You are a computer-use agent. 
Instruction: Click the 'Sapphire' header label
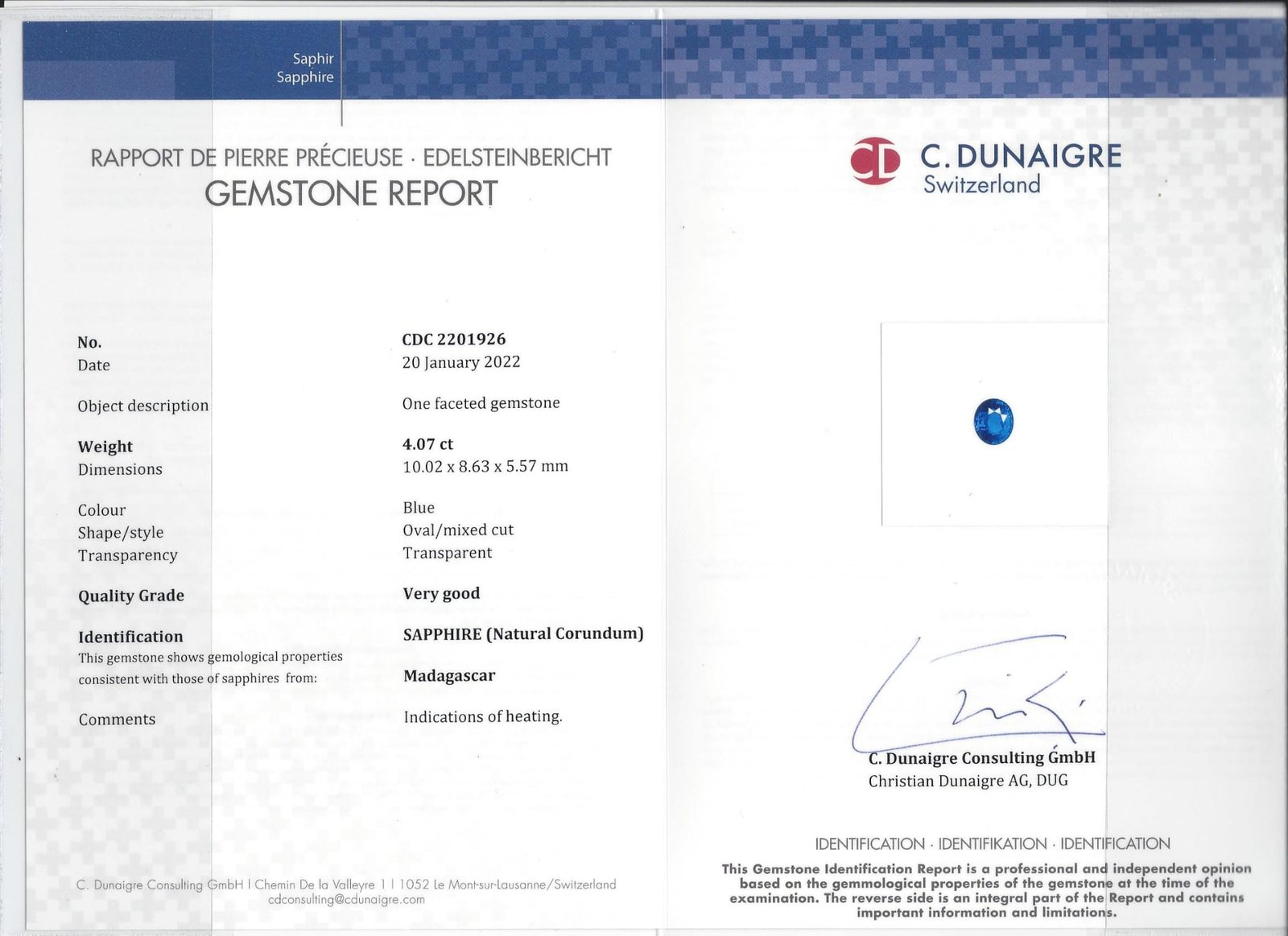(x=305, y=77)
